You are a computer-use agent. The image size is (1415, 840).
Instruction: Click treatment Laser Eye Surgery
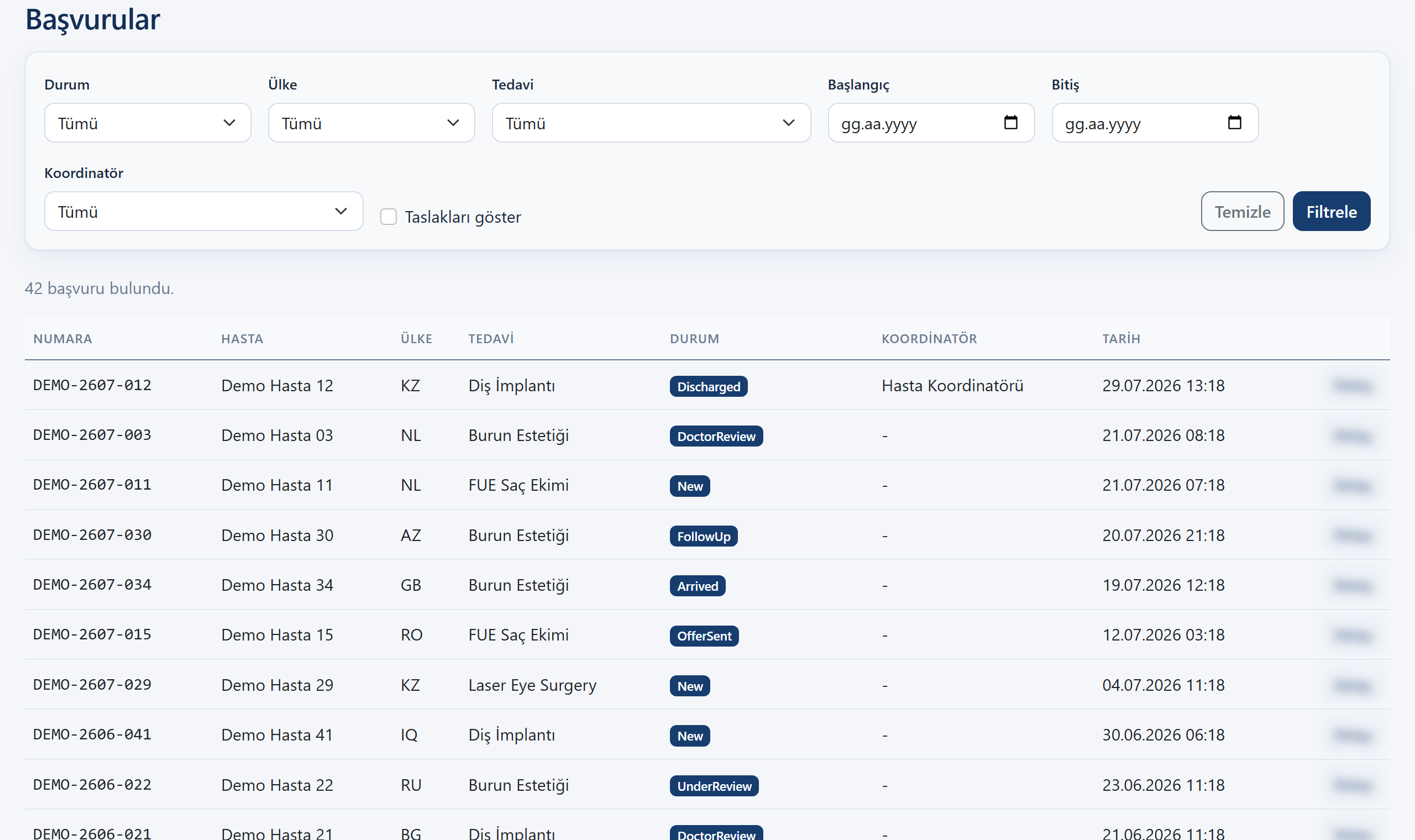(533, 685)
